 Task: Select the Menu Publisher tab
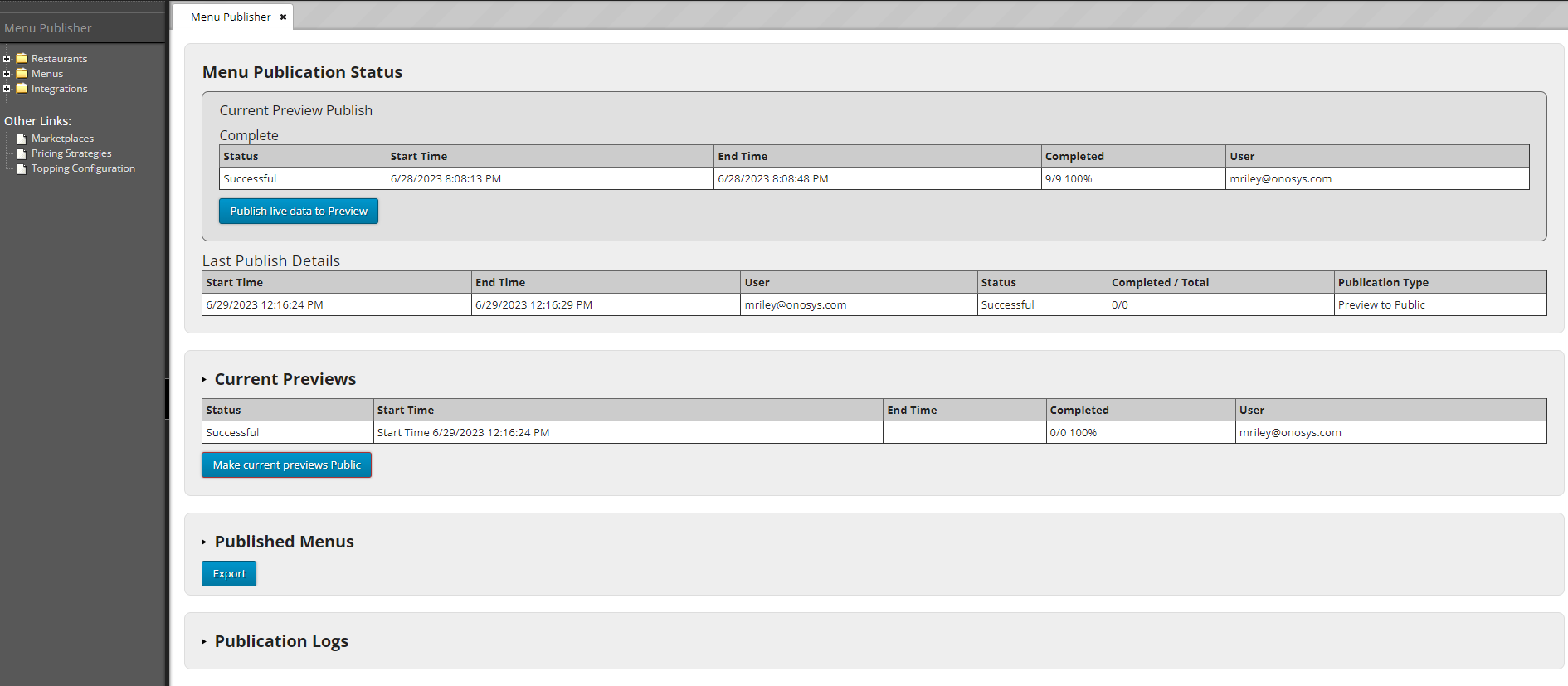click(x=231, y=17)
